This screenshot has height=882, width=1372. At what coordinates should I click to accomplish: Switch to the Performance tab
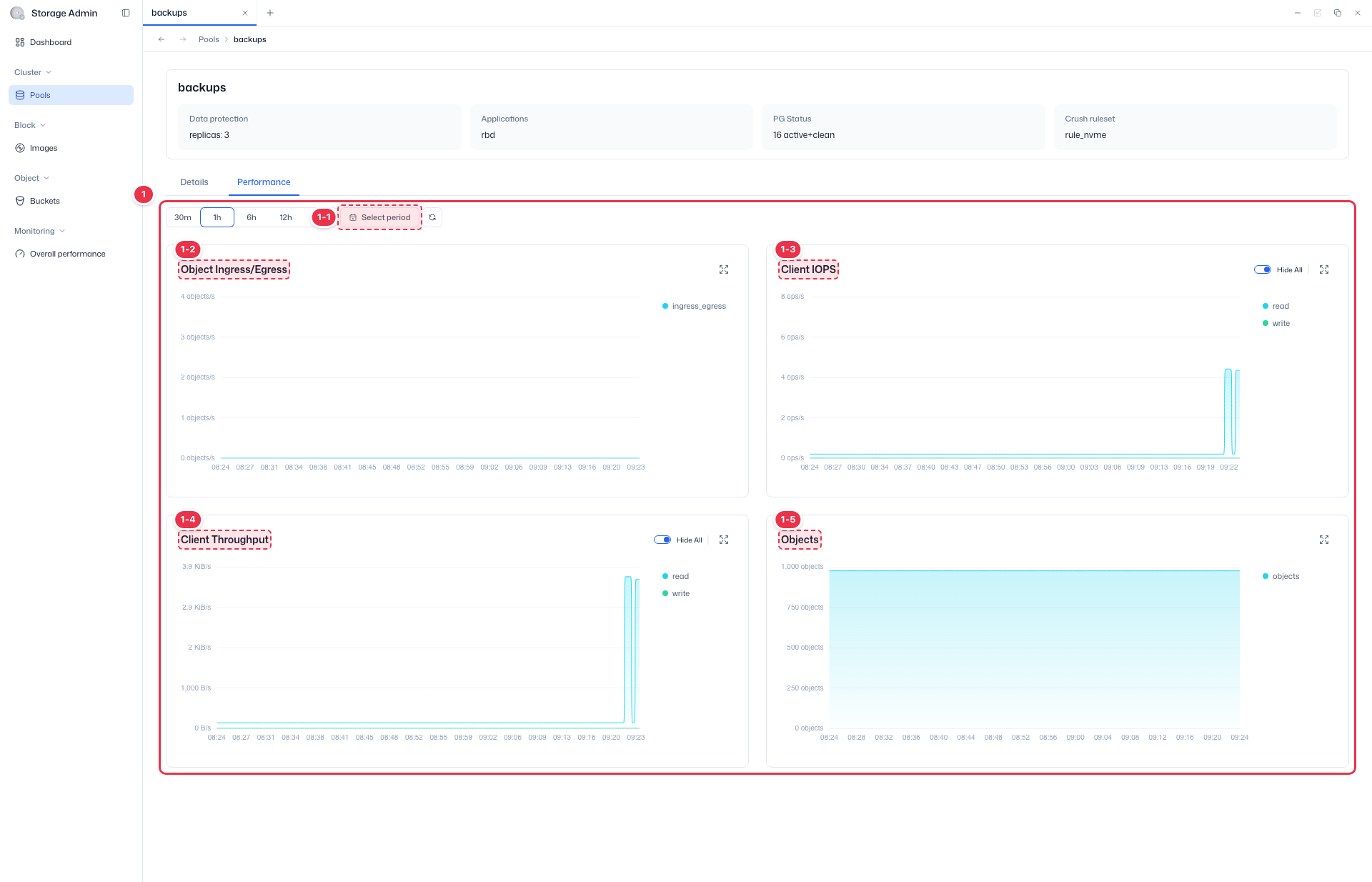coord(264,182)
